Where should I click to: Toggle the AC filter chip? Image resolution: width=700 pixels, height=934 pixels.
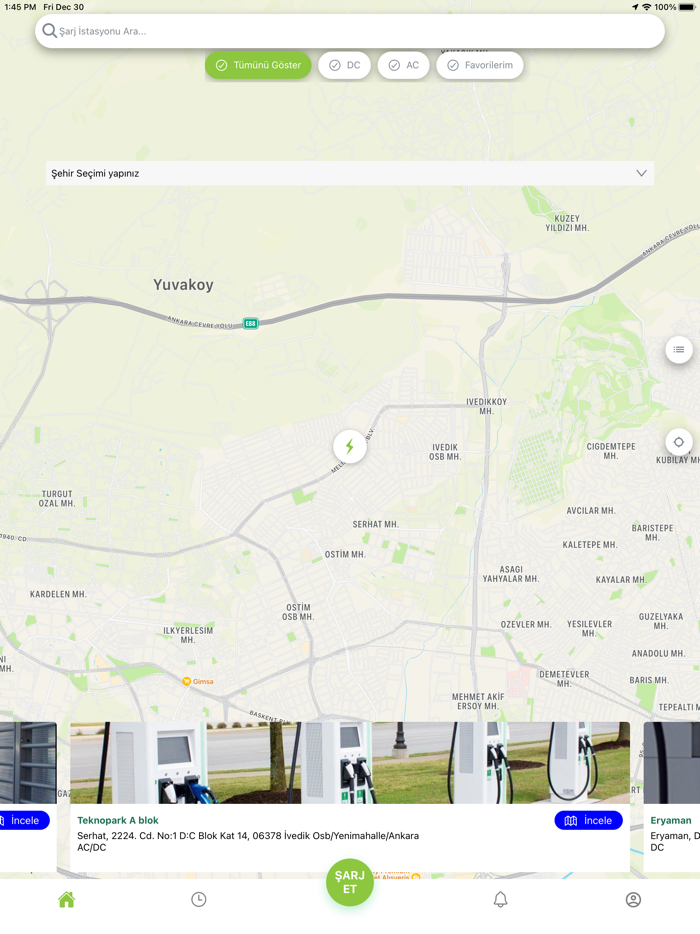403,65
